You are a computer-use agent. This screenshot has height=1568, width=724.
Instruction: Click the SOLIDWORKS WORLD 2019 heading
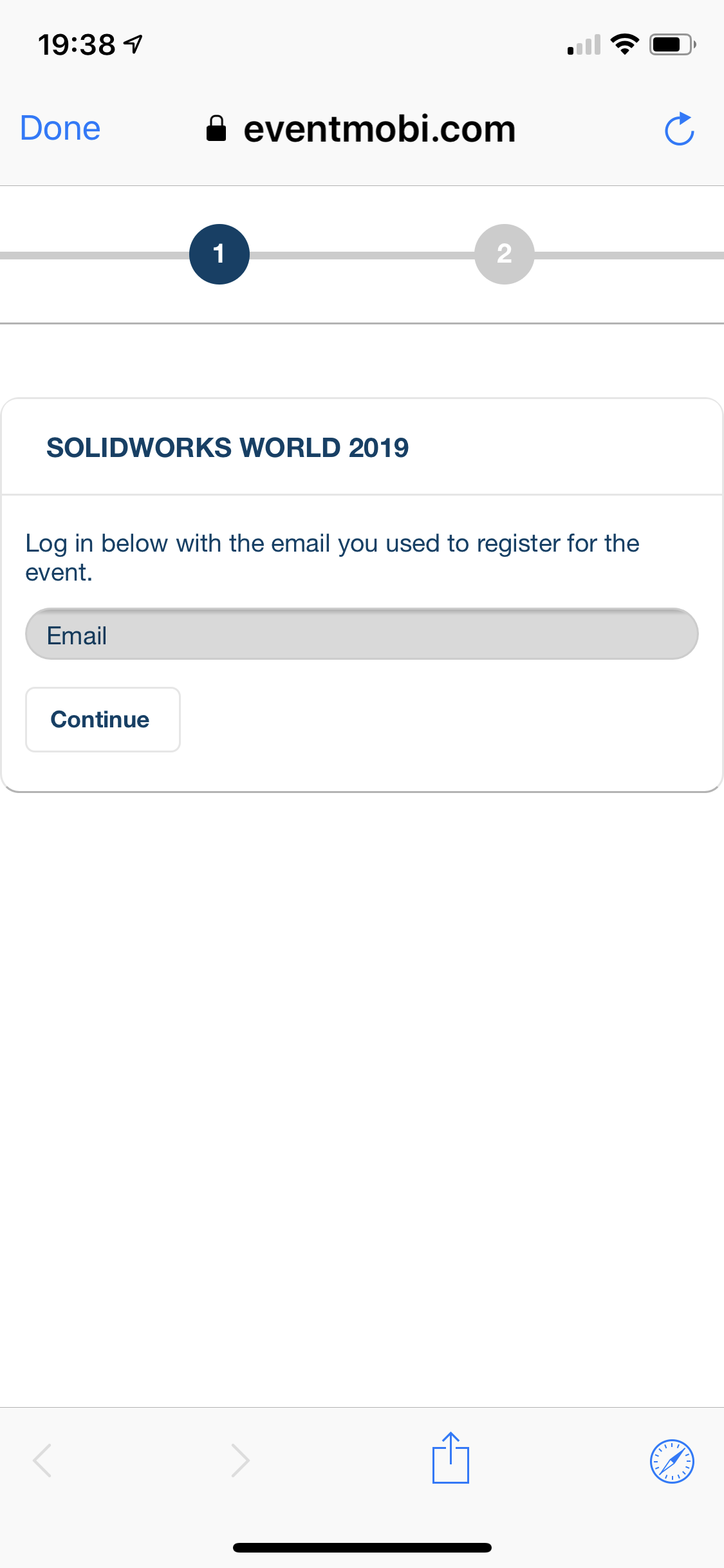[227, 447]
